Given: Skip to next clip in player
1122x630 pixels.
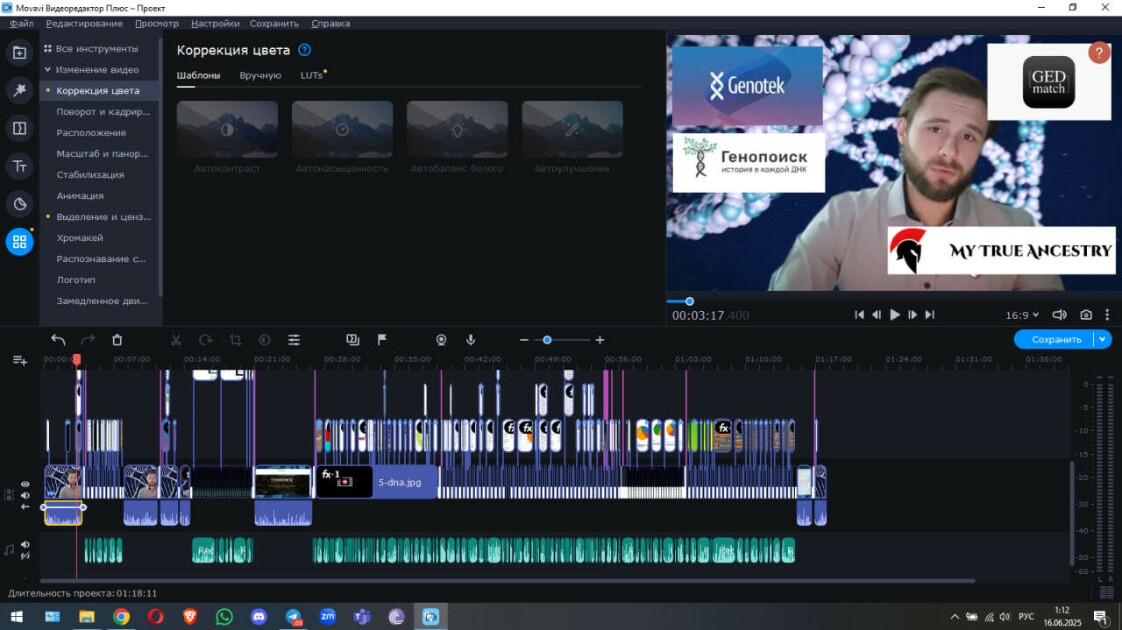Looking at the screenshot, I should point(930,314).
